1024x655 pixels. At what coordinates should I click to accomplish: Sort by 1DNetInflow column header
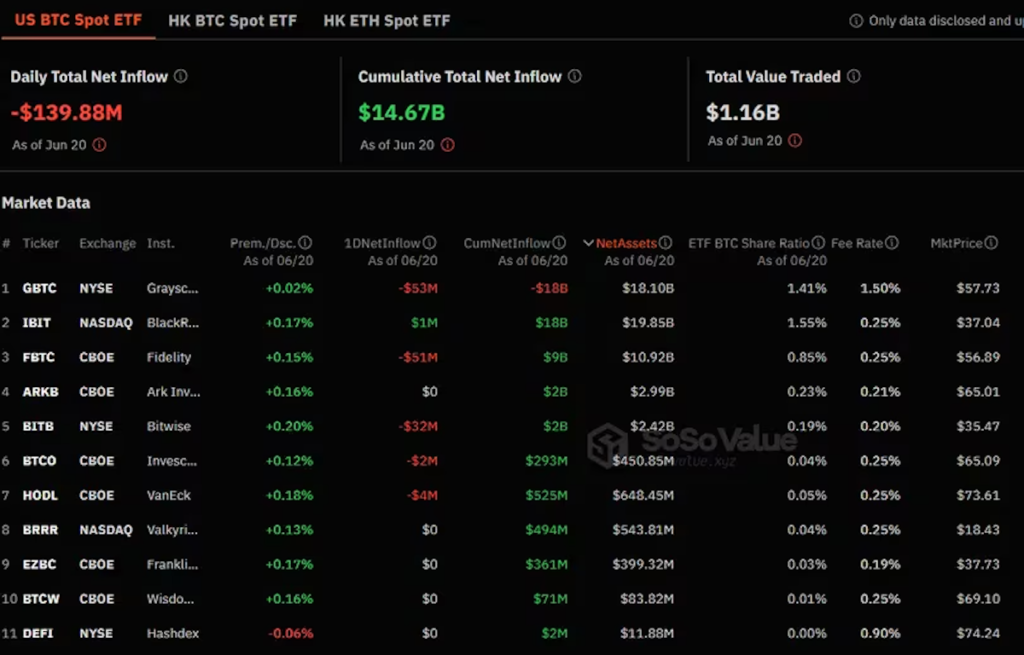click(x=382, y=244)
